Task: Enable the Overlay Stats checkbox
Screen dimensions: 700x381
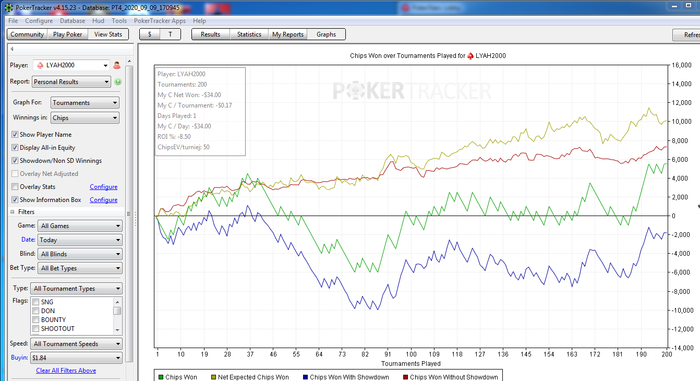Action: (15, 187)
